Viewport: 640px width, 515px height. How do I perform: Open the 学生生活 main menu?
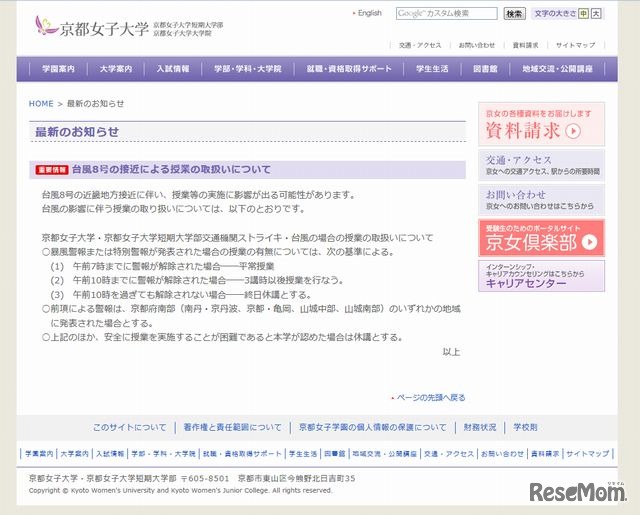(432, 69)
